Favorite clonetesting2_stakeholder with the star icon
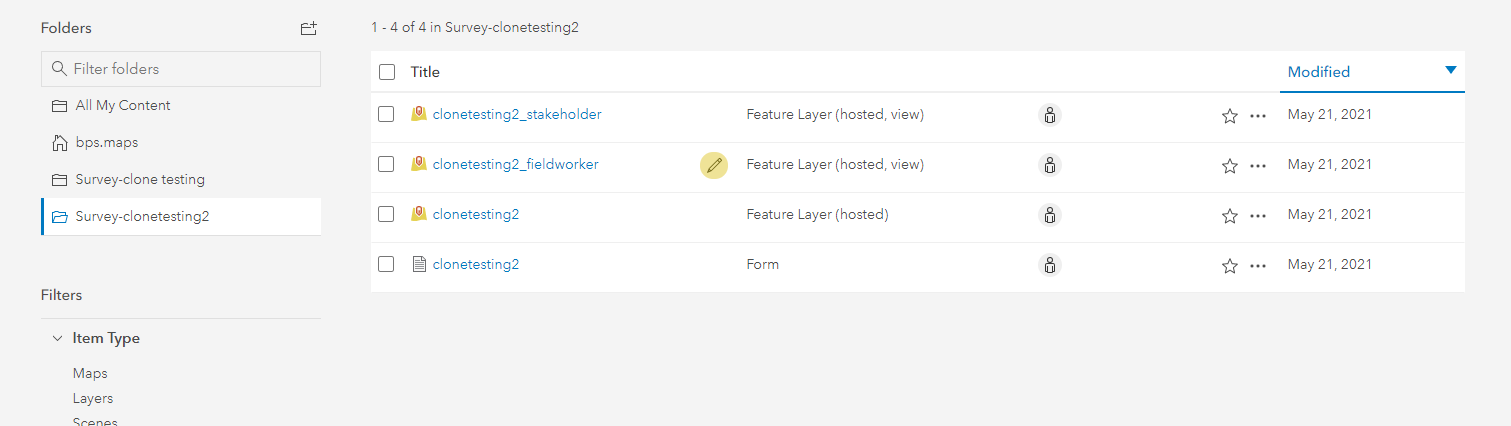 [x=1230, y=116]
